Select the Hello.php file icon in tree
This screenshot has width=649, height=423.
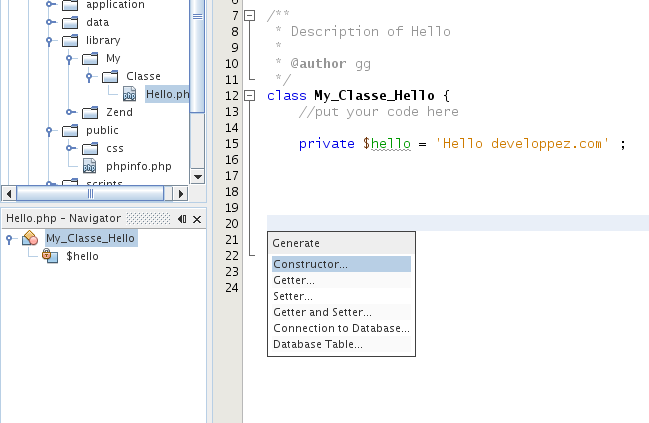coord(130,95)
